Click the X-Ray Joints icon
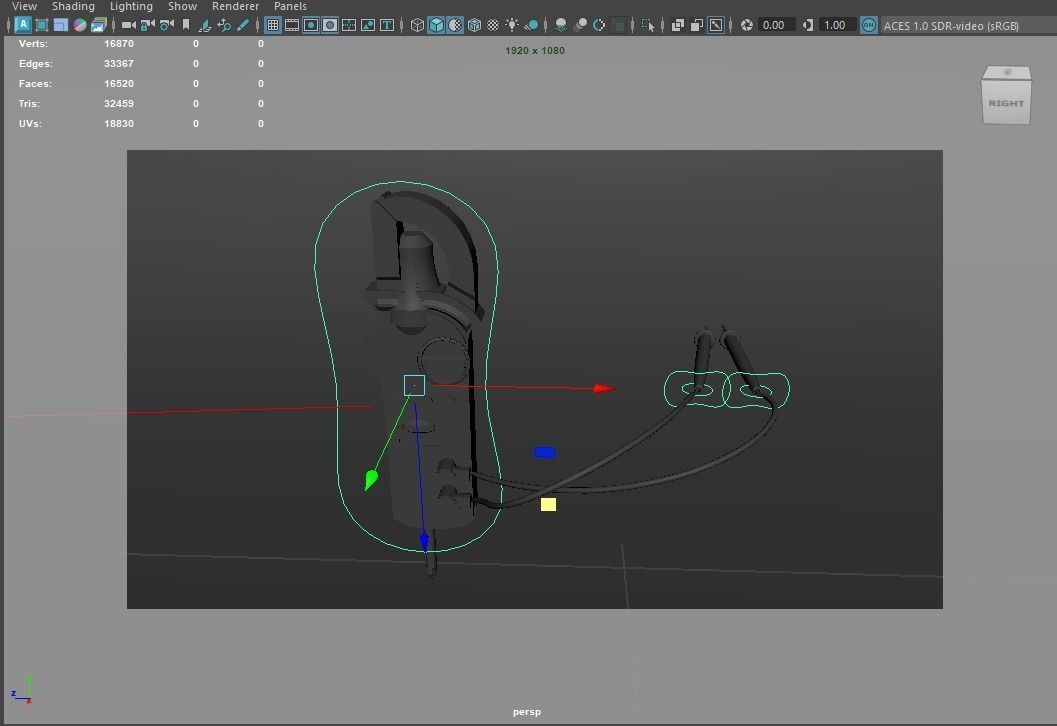The width and height of the screenshot is (1057, 726). pyautogui.click(x=716, y=25)
